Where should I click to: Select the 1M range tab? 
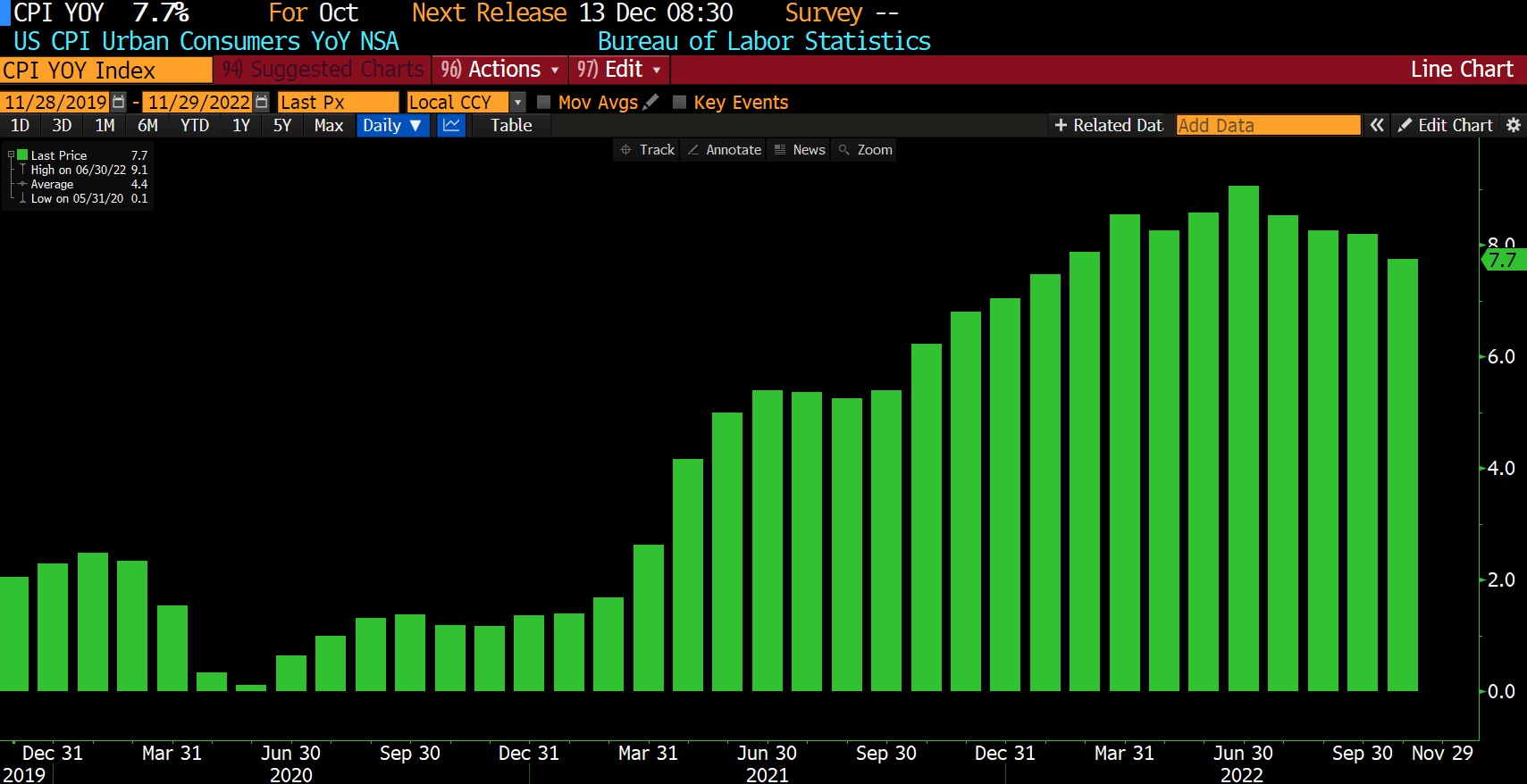[105, 126]
